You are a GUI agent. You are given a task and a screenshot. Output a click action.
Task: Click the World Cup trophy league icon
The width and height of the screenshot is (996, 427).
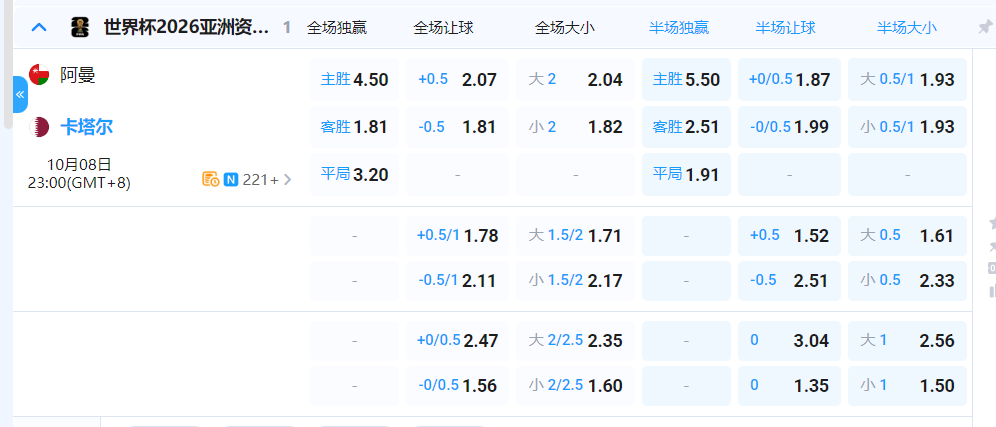click(80, 27)
